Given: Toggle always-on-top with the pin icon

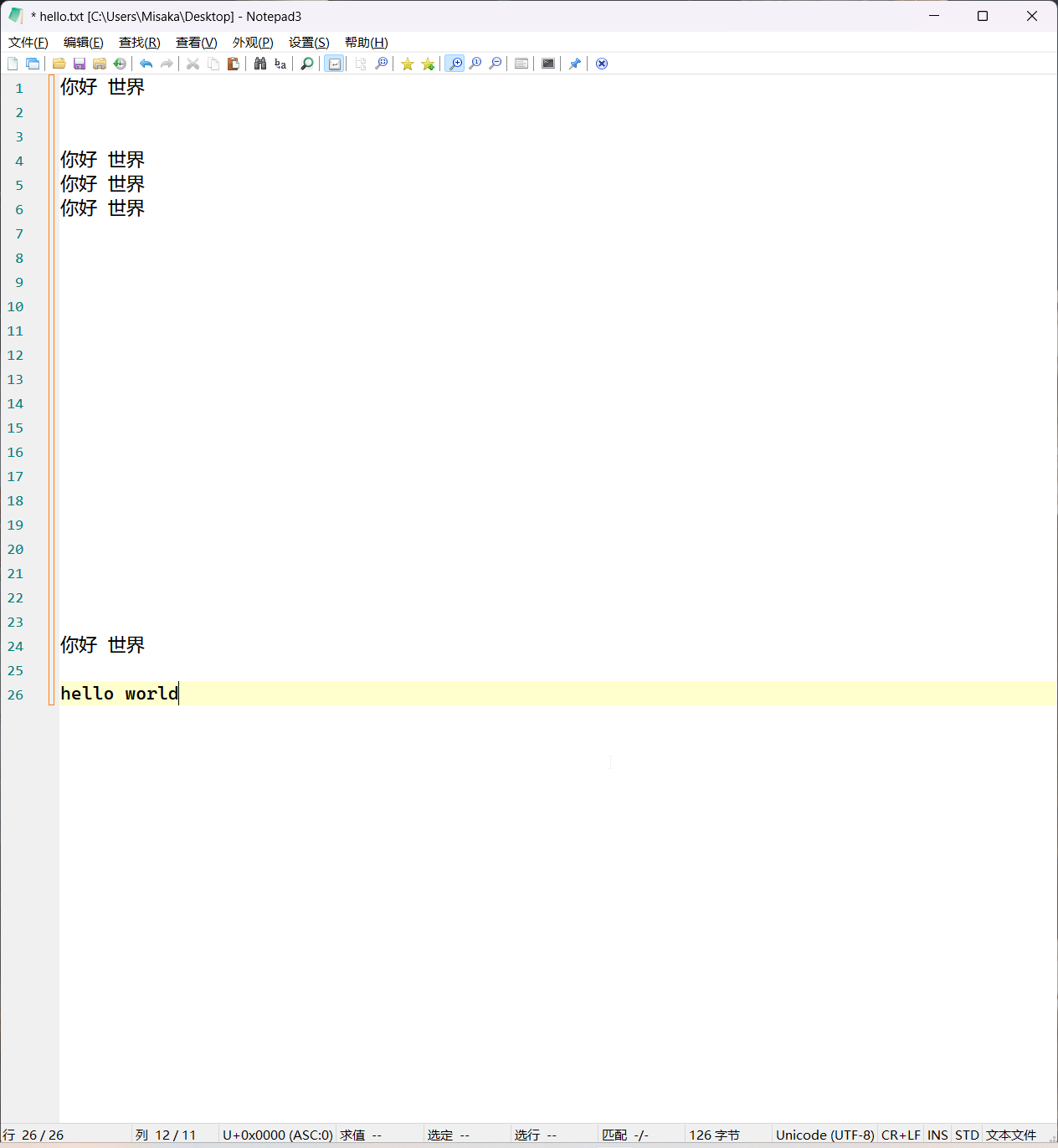Looking at the screenshot, I should [x=575, y=64].
